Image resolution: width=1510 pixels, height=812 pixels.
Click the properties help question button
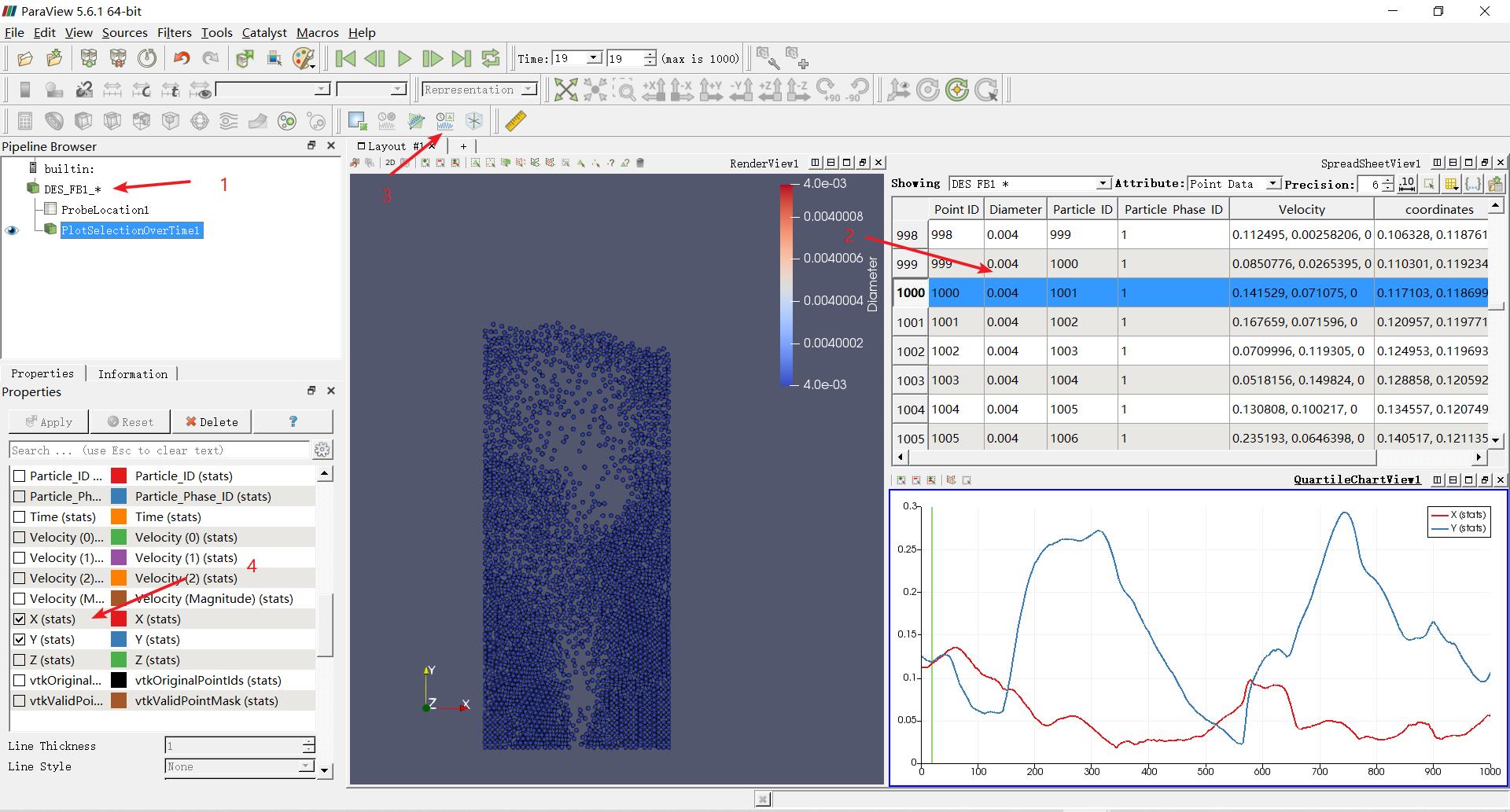pyautogui.click(x=293, y=421)
